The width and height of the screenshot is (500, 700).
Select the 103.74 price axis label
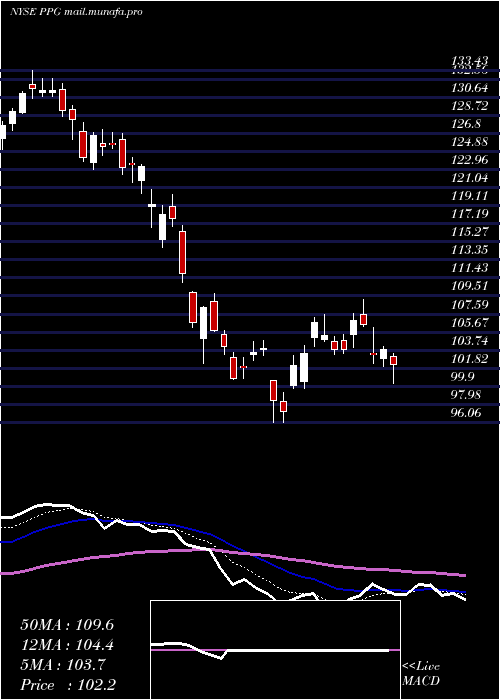[468, 341]
